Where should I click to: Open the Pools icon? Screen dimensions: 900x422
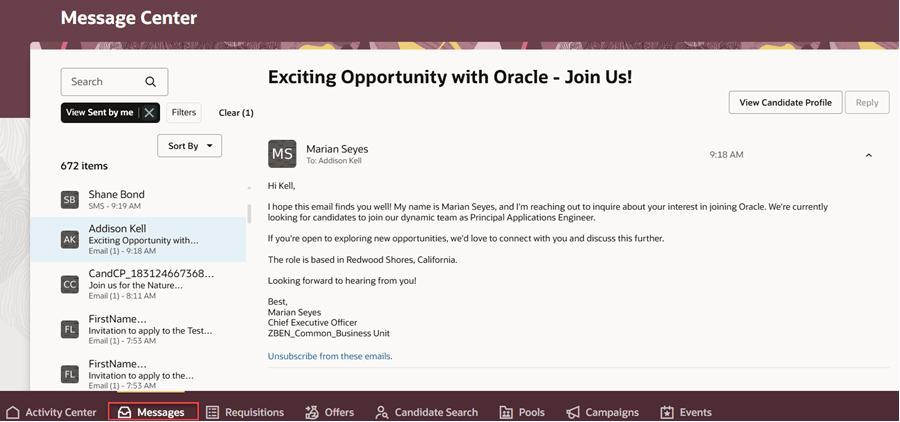tap(506, 412)
